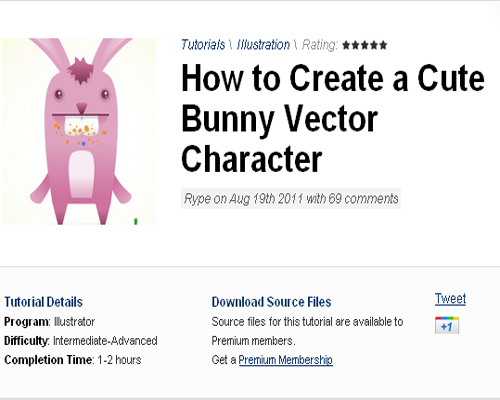Select the third rating star
The height and width of the screenshot is (400, 500).
click(365, 45)
